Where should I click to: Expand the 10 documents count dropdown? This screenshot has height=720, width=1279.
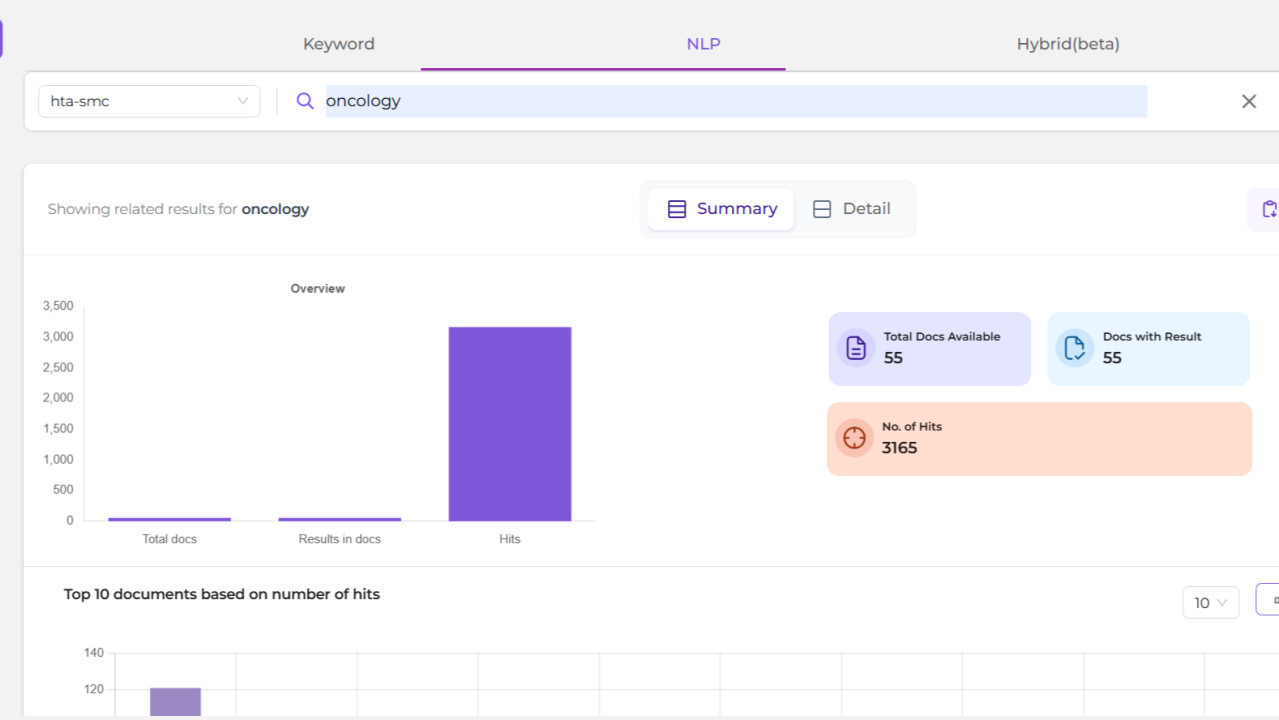click(1210, 602)
